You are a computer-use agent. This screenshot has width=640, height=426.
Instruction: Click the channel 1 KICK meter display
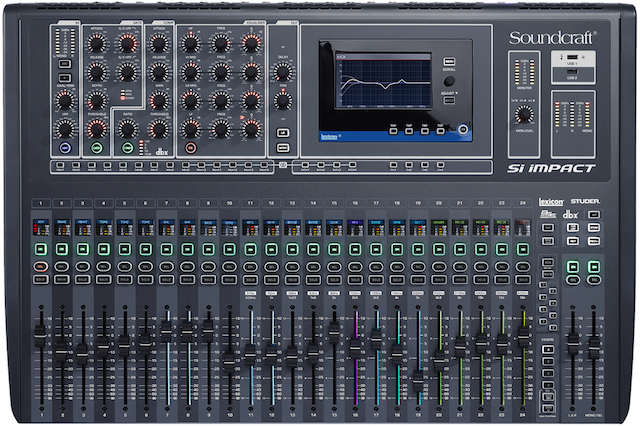[x=41, y=228]
